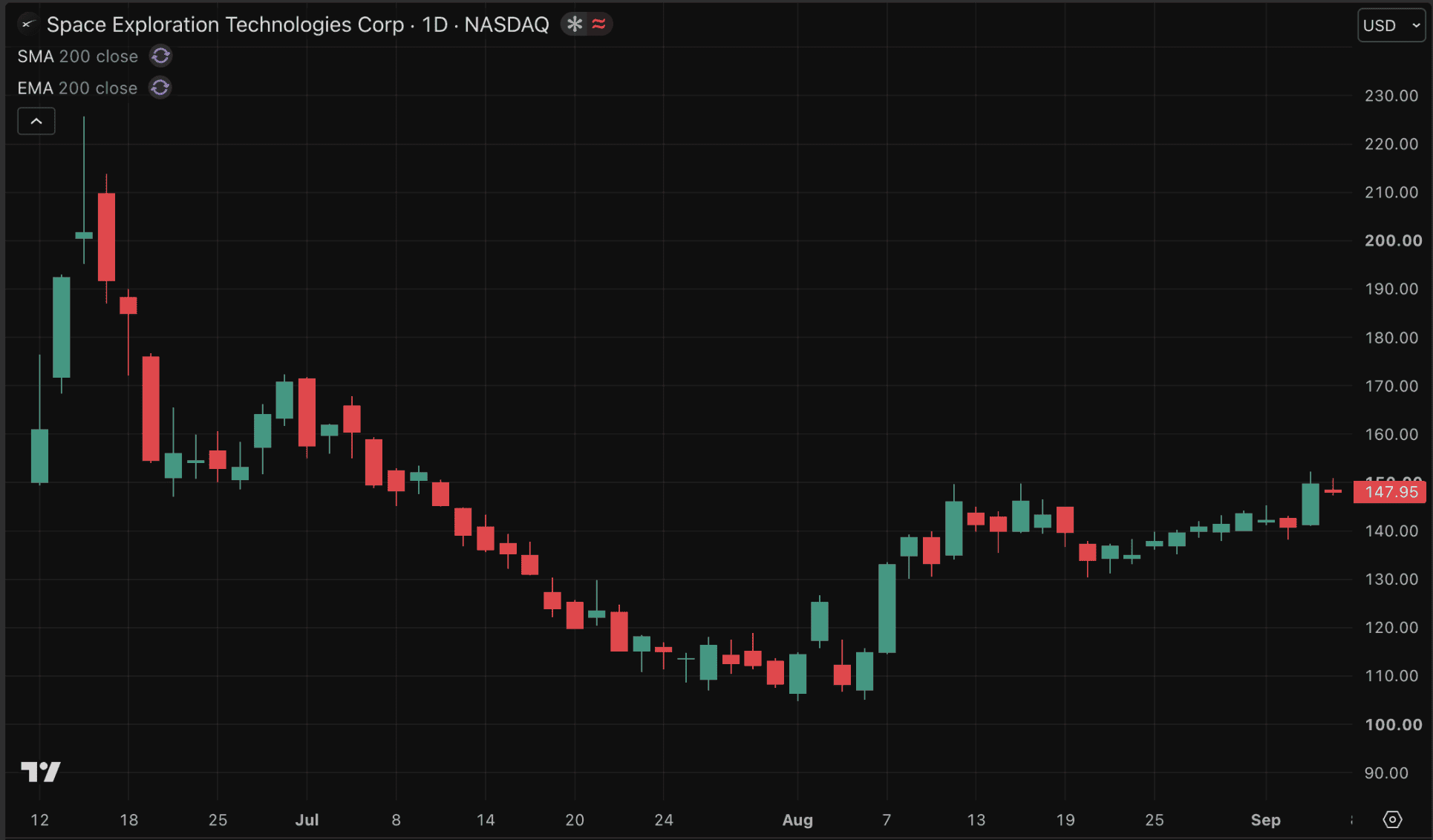Click the Aug date axis label

(x=797, y=820)
